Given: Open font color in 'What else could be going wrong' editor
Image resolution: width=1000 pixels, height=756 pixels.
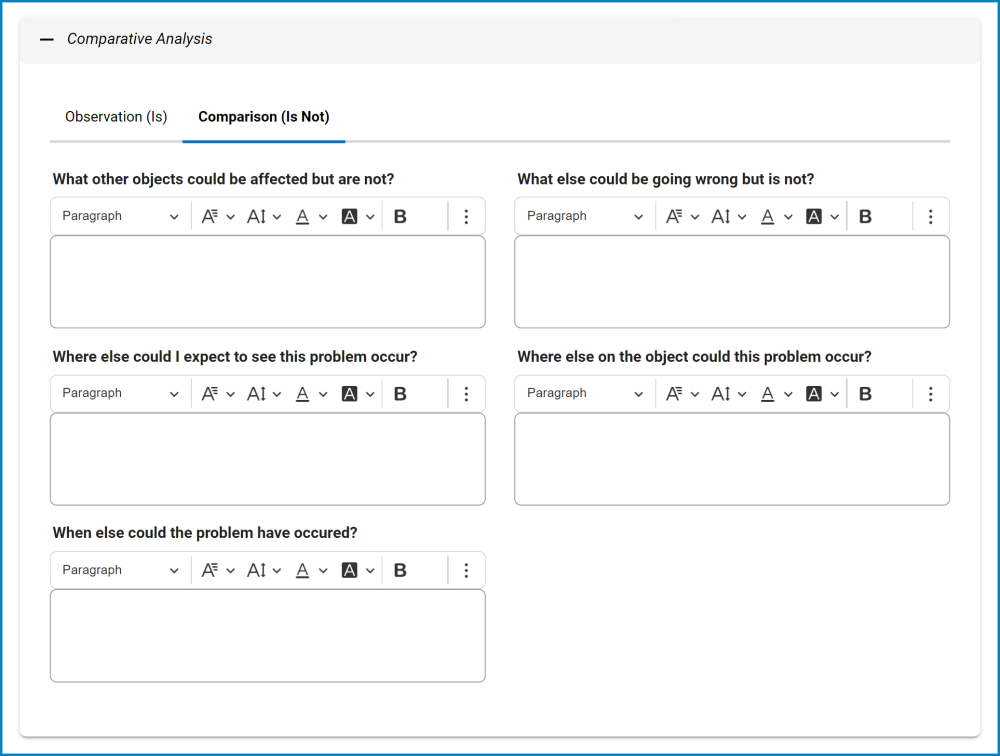Looking at the screenshot, I should [775, 216].
